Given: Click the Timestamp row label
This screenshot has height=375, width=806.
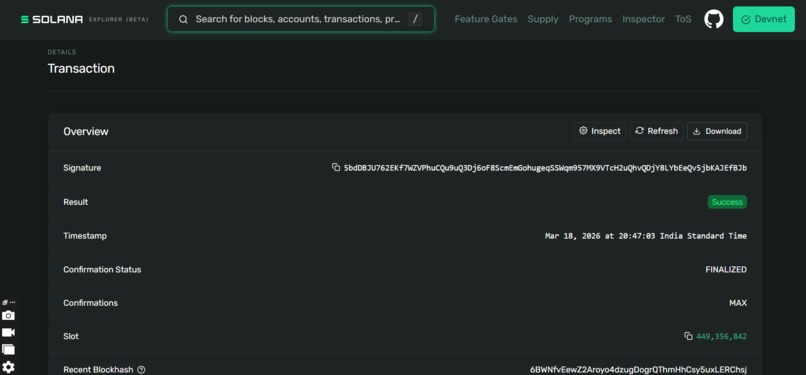Looking at the screenshot, I should [85, 236].
